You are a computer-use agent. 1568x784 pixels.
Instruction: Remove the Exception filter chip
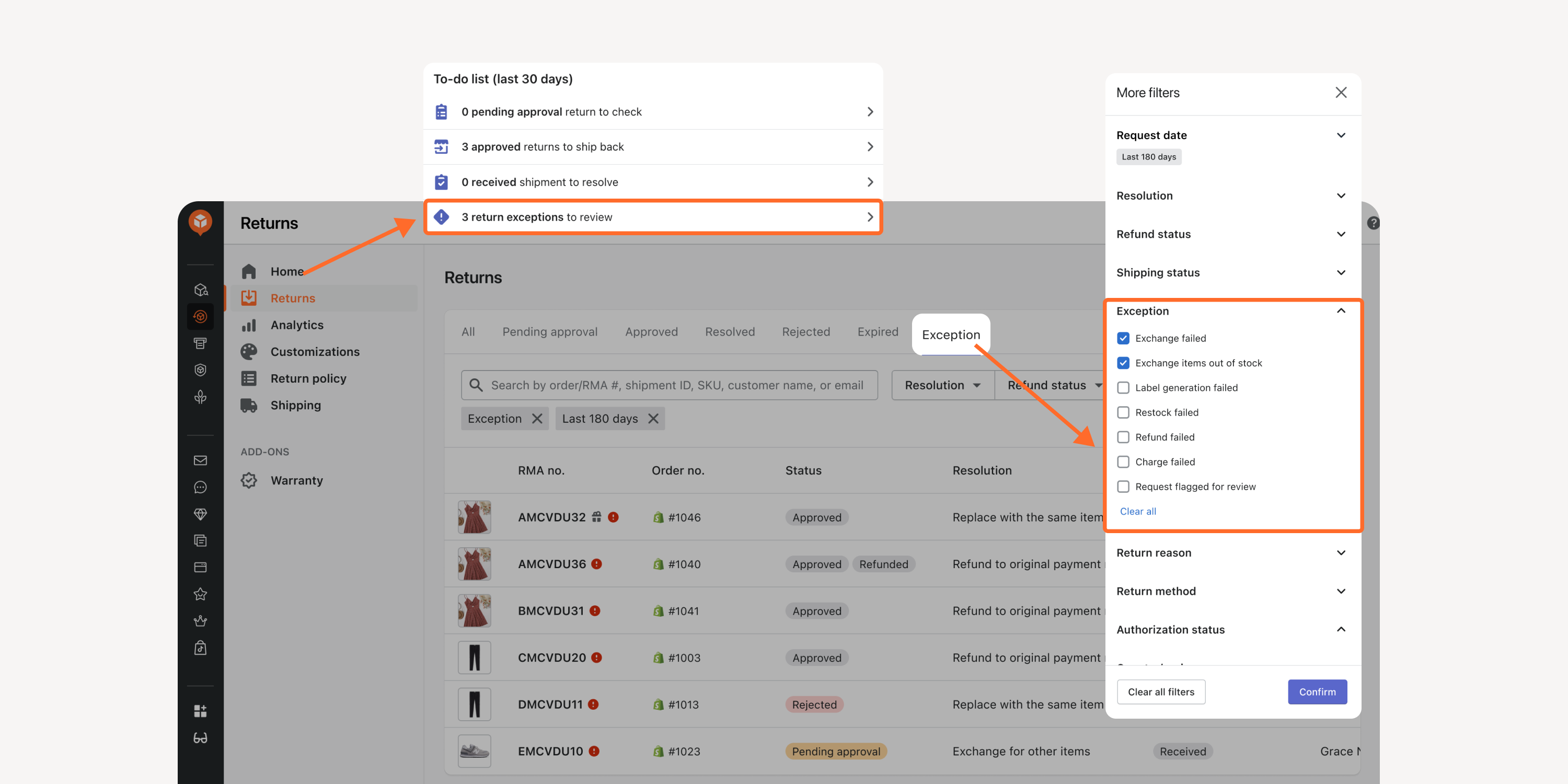coord(537,419)
